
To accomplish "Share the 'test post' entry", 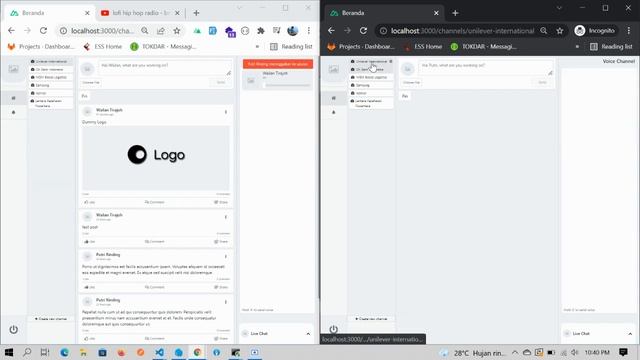I will point(221,242).
